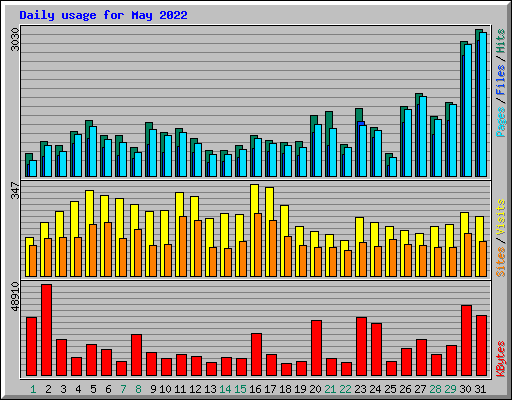Image resolution: width=512 pixels, height=400 pixels.
Task: Click green day label 22 on the x-axis
Action: click(x=345, y=389)
